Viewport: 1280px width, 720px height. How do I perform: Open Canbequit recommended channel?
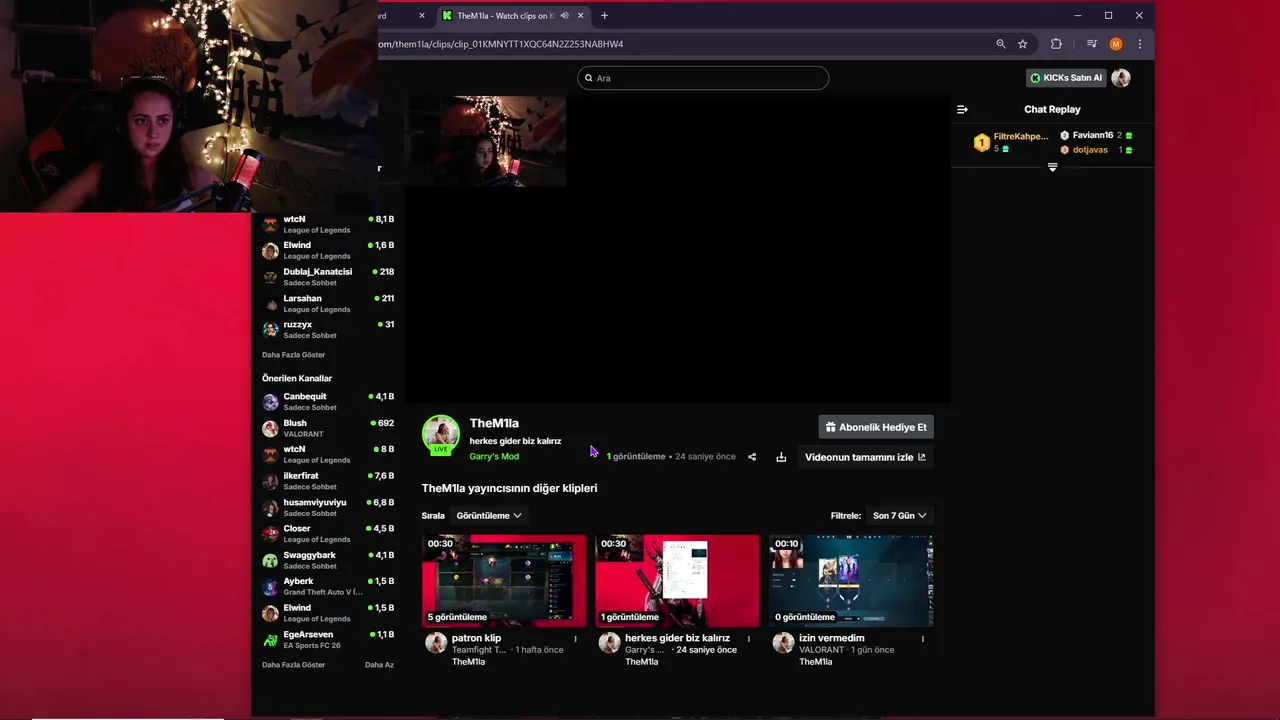tap(328, 401)
